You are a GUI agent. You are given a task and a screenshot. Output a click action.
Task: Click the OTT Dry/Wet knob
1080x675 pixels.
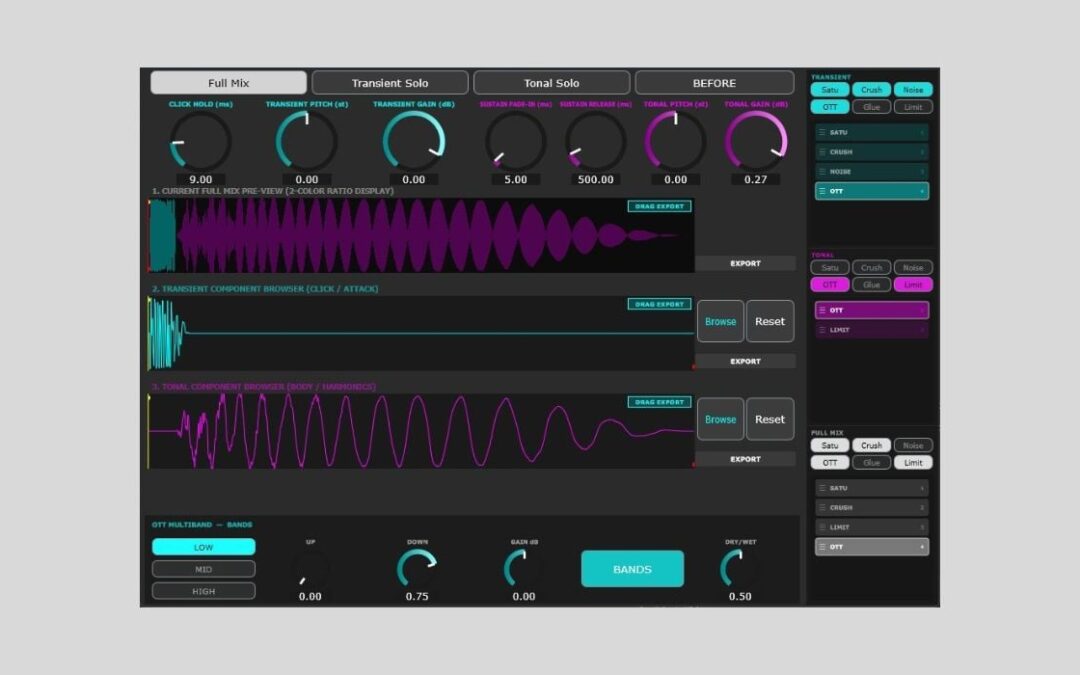740,568
